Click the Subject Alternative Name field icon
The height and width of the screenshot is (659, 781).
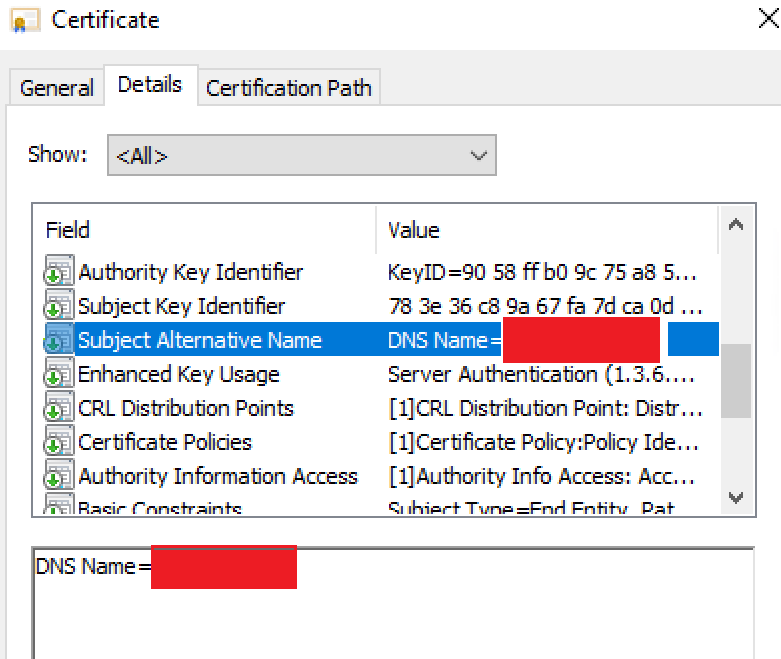59,338
